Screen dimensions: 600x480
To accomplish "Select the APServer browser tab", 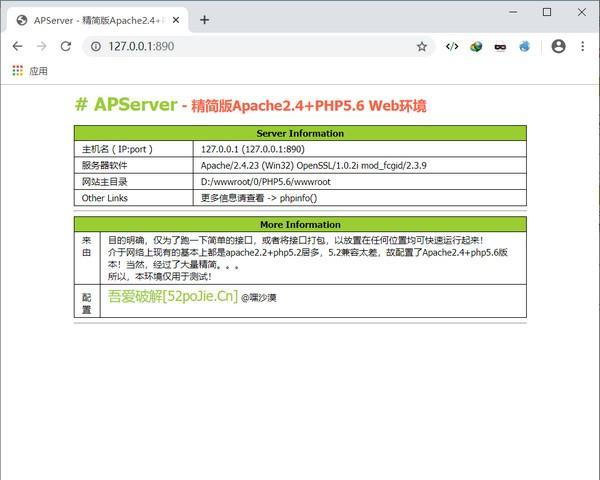I will pos(96,20).
